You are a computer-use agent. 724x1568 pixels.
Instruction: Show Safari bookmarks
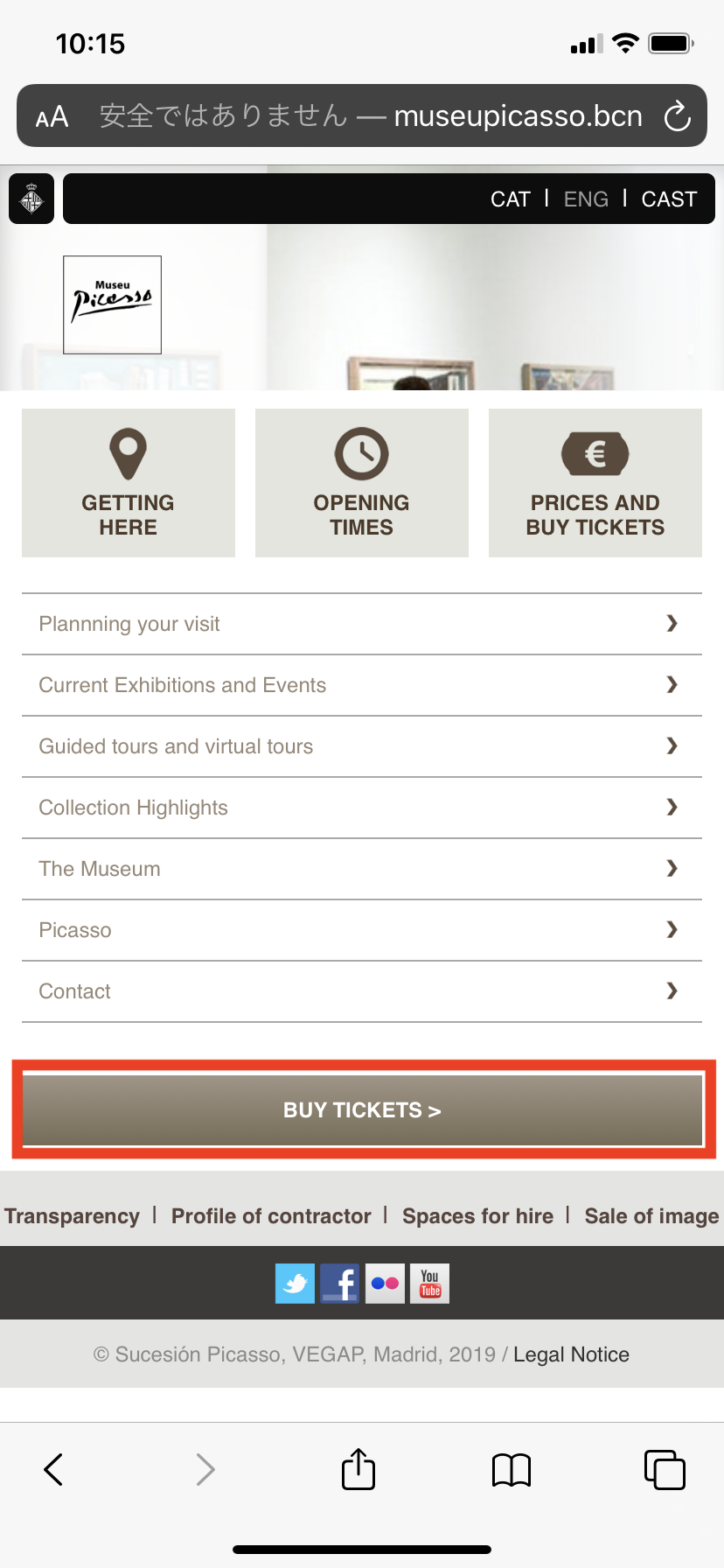point(512,1470)
